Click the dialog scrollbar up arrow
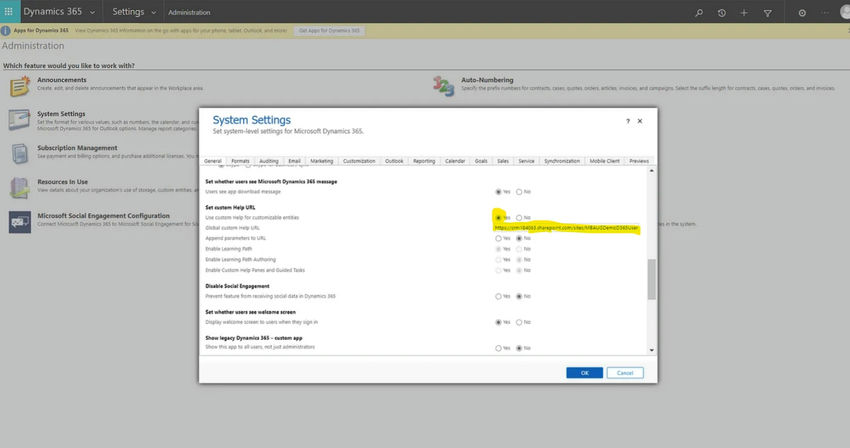The height and width of the screenshot is (448, 850). (x=652, y=171)
